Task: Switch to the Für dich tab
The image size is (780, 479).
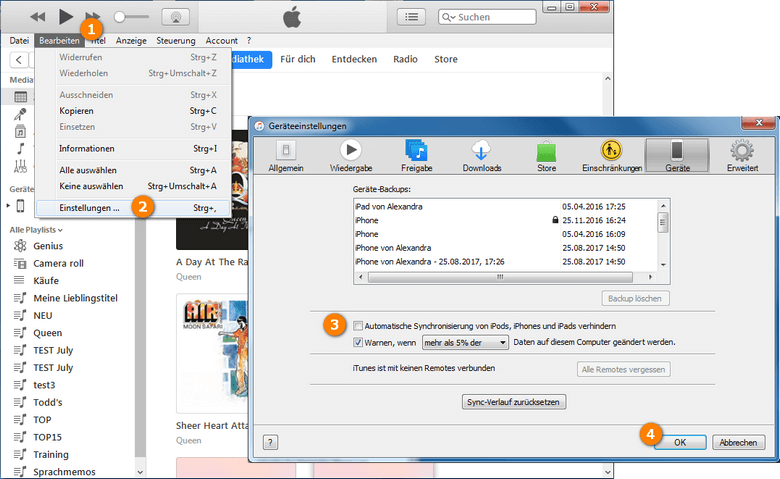Action: (297, 59)
